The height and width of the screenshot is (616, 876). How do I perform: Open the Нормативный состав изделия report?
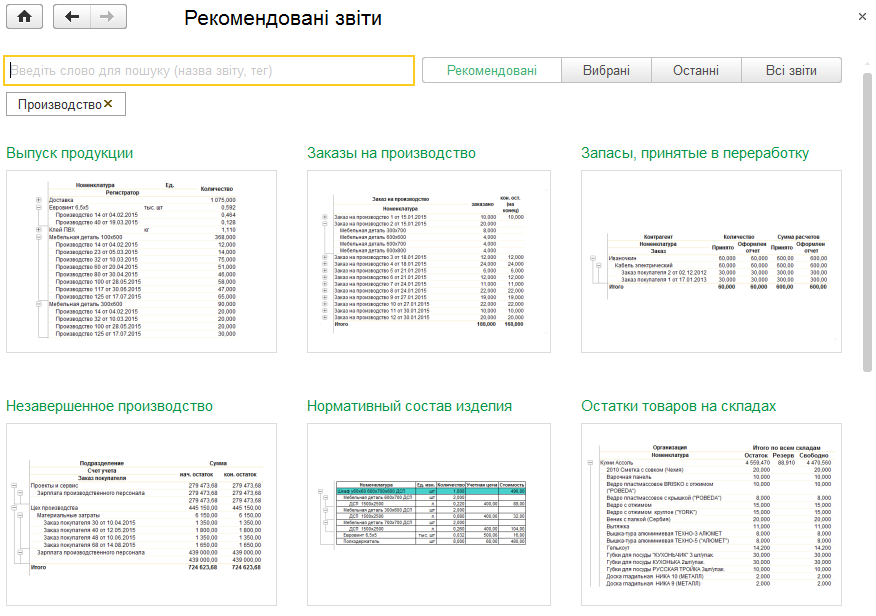(410, 406)
